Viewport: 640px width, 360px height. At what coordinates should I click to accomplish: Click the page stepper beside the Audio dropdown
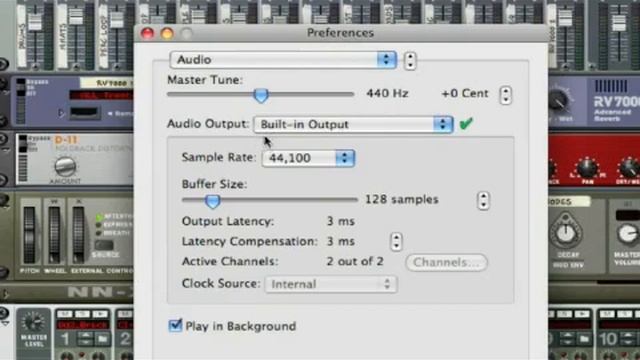pyautogui.click(x=410, y=61)
